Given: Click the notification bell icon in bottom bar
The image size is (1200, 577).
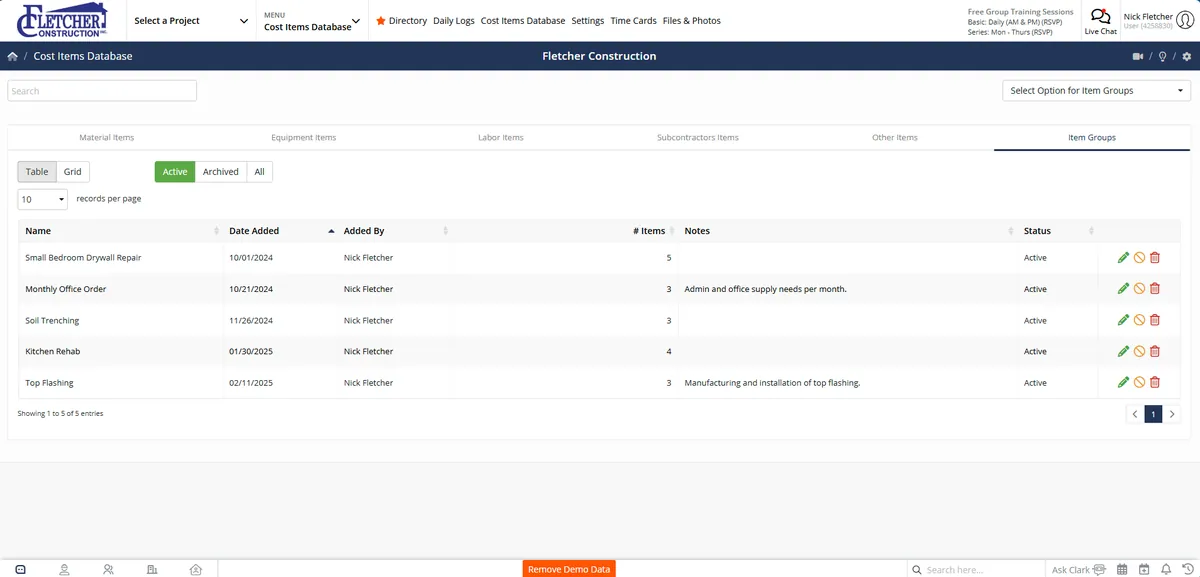Looking at the screenshot, I should pos(1166,570).
